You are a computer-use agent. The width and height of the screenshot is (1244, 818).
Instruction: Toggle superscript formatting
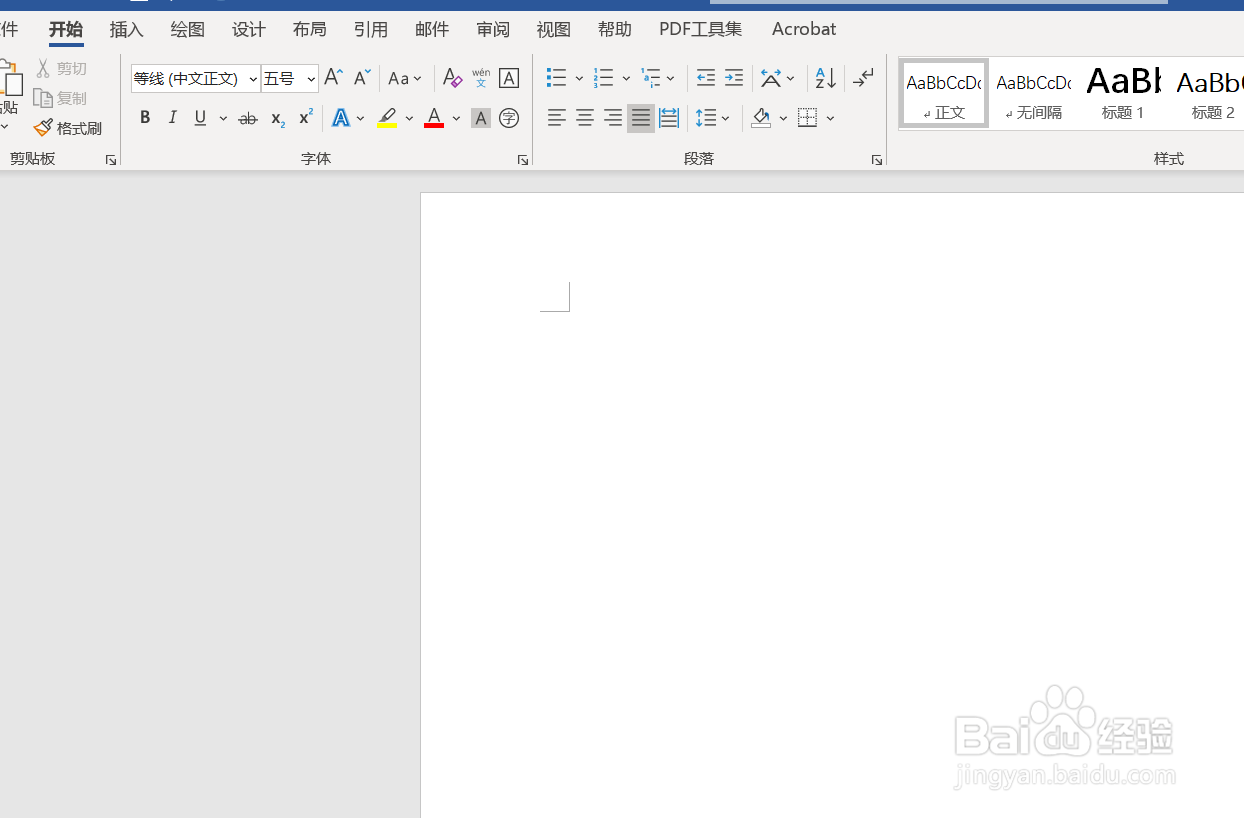[x=306, y=118]
